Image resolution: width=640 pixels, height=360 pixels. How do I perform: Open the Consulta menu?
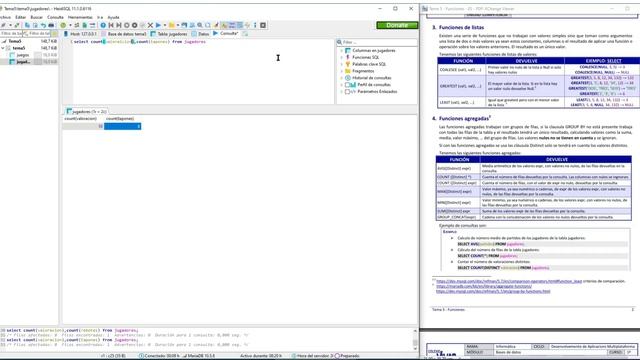[55, 17]
